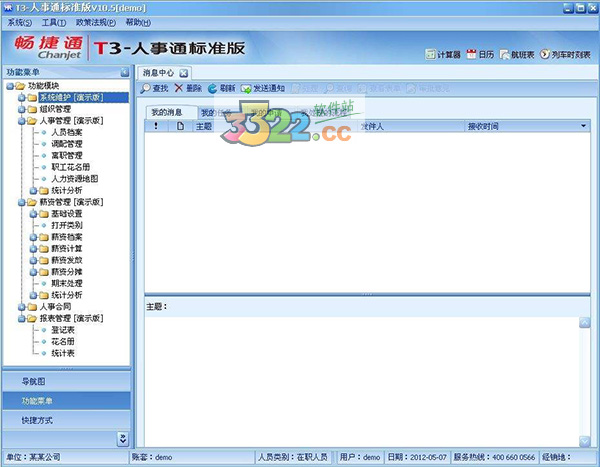Open the 计算器 calculator tool icon
The image size is (600, 467).
(x=430, y=54)
